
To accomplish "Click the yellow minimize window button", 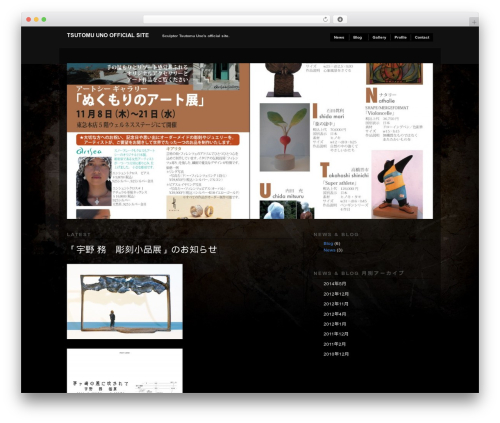I will tap(36, 19).
